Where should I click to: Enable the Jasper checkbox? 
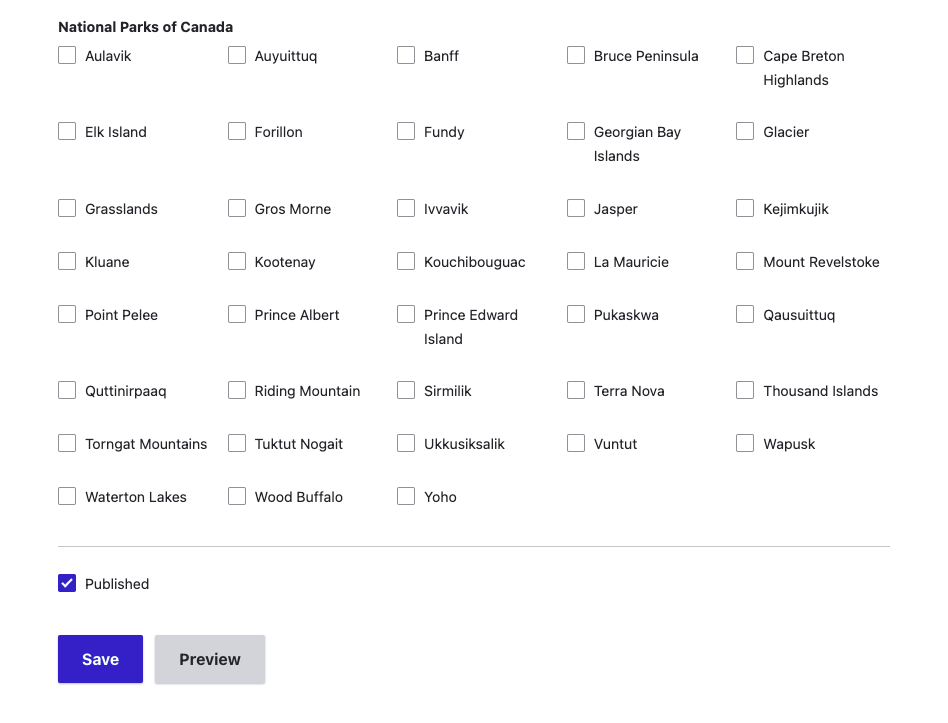tap(576, 209)
